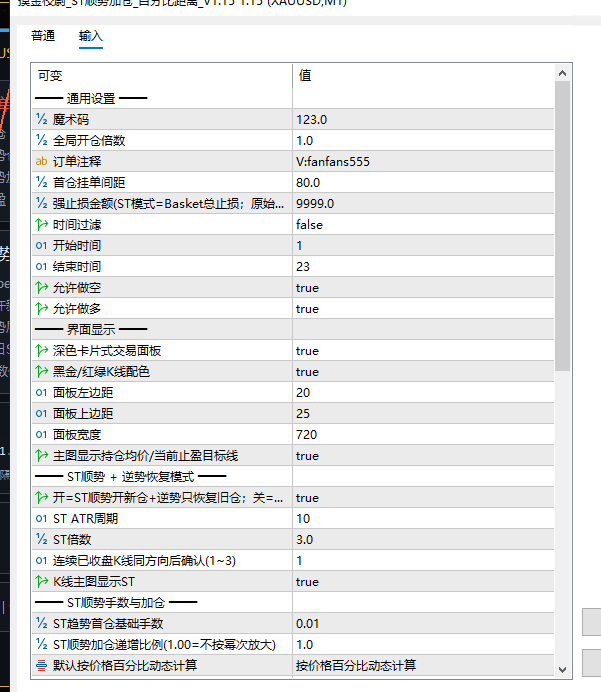This screenshot has width=601, height=692.
Task: Click the vertical scrollbar thumb
Action: pyautogui.click(x=562, y=226)
